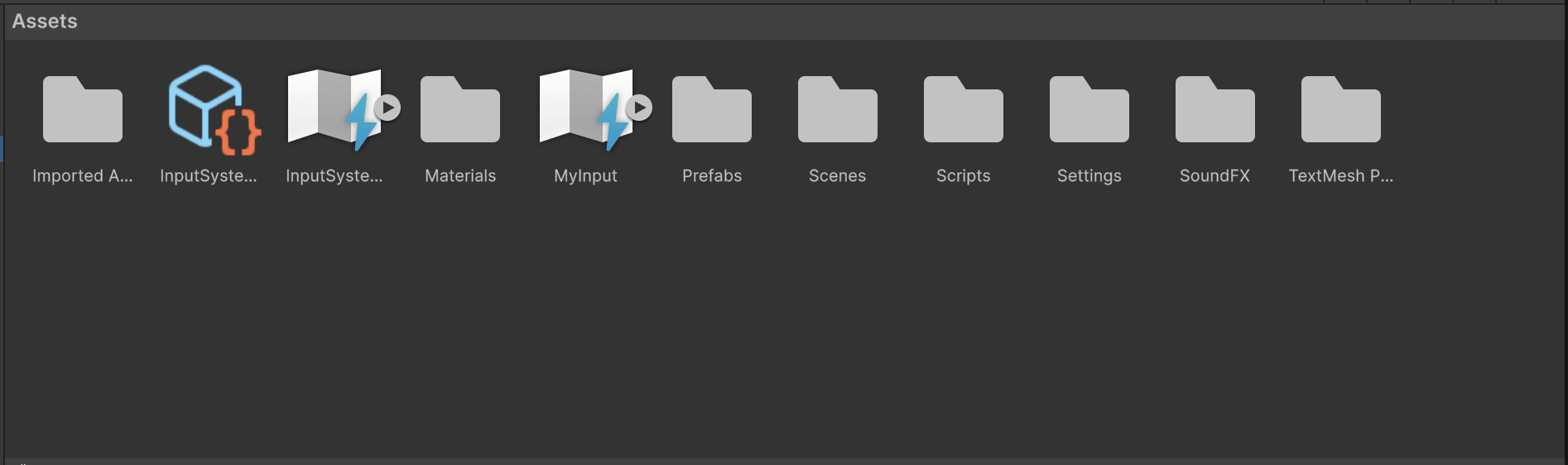
Task: Expand the MyInput asset sub-items arrow
Action: (639, 108)
